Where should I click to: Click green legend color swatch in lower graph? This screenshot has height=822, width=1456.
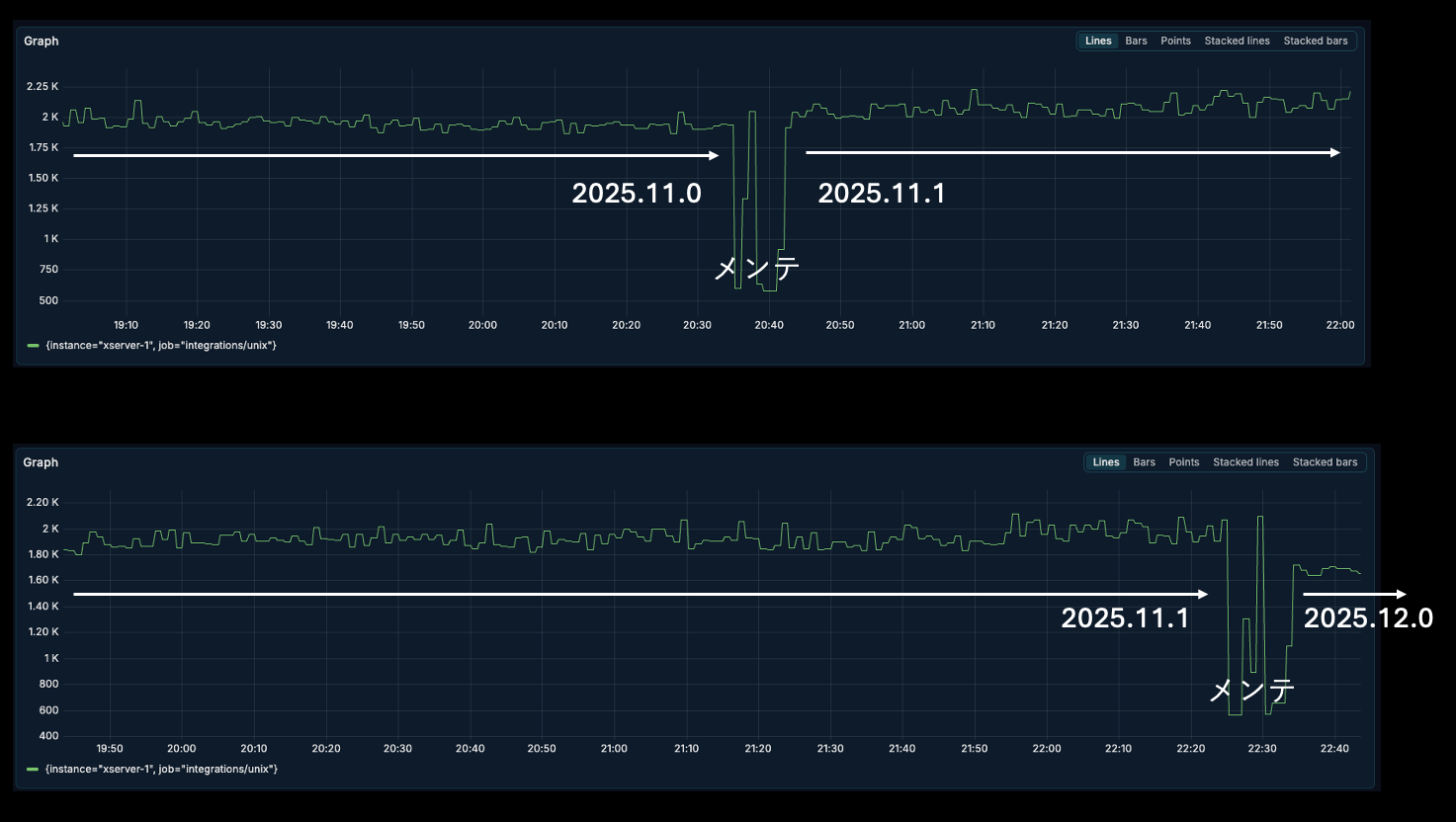point(33,769)
